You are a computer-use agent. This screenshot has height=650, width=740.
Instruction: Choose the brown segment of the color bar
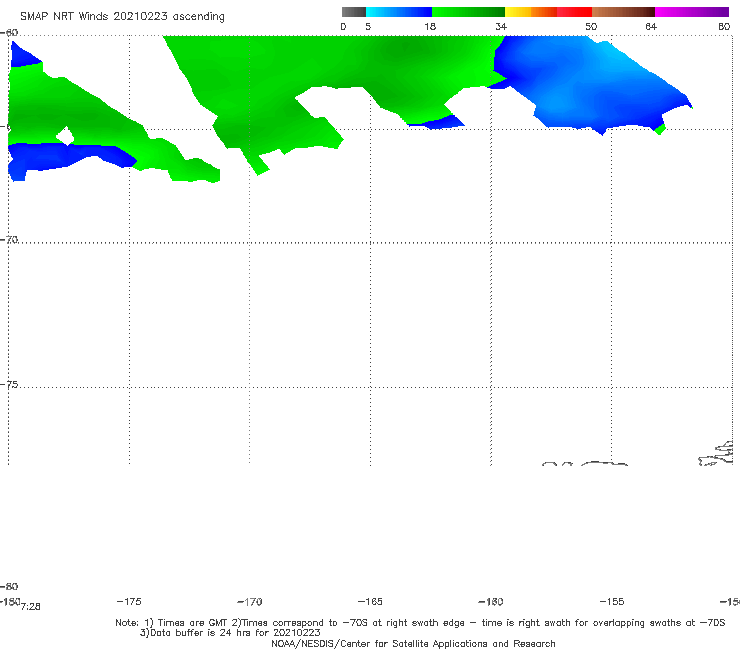click(x=623, y=12)
